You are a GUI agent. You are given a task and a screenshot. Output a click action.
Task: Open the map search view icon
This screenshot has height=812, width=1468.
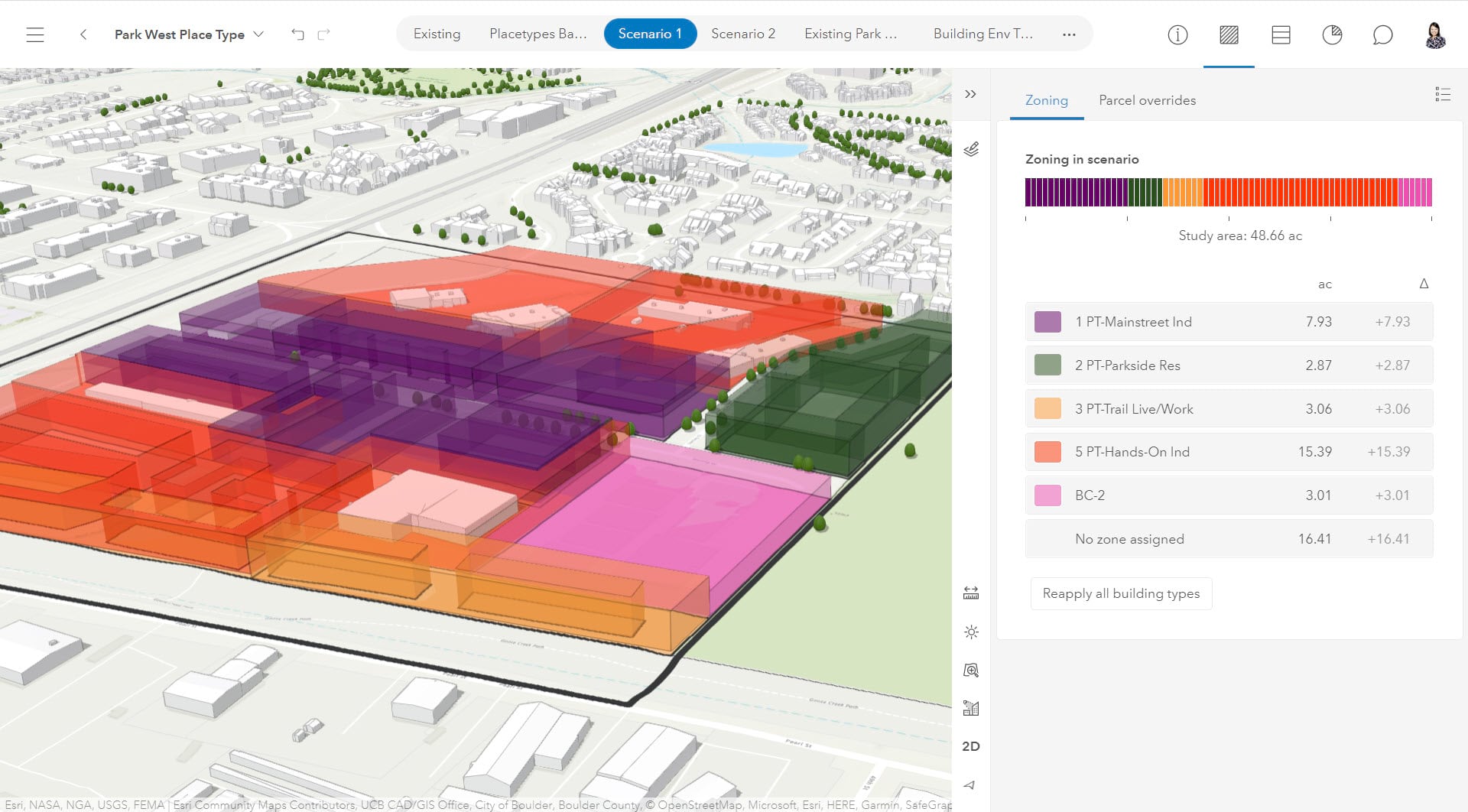point(971,671)
